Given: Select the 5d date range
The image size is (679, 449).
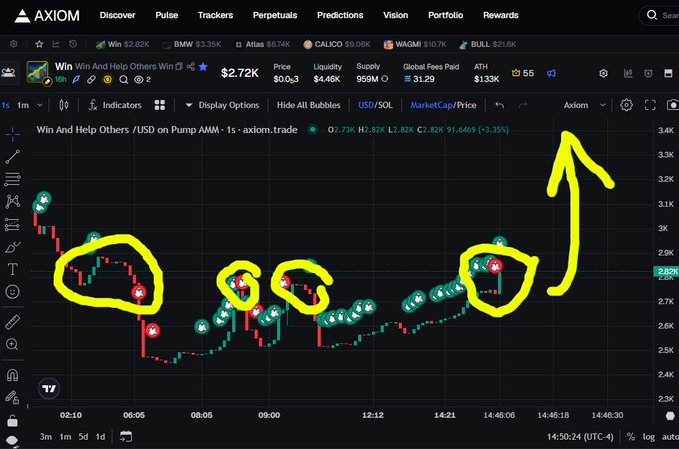Looking at the screenshot, I should pyautogui.click(x=83, y=436).
